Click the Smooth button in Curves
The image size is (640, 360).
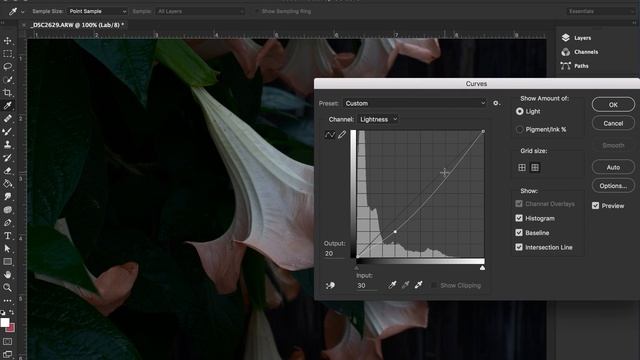613,145
